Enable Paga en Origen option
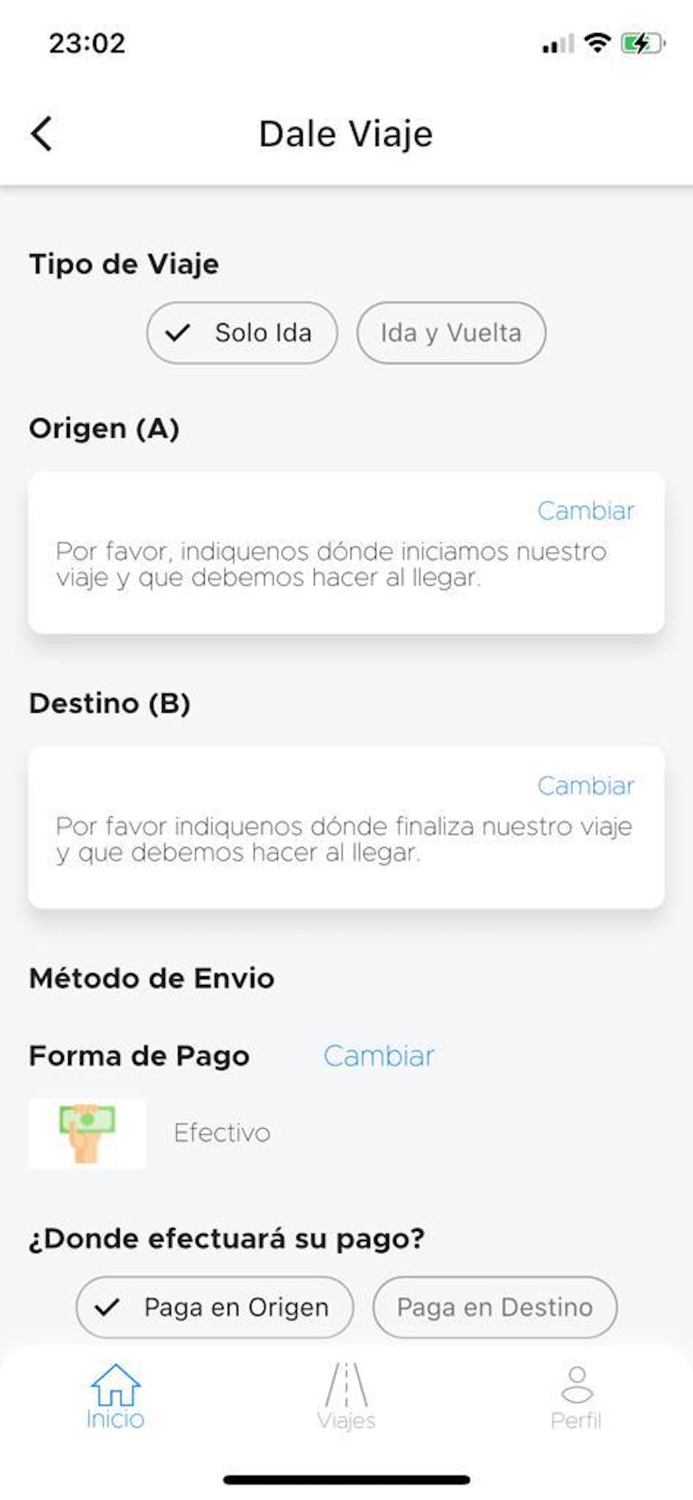The height and width of the screenshot is (1500, 693). 214,1307
